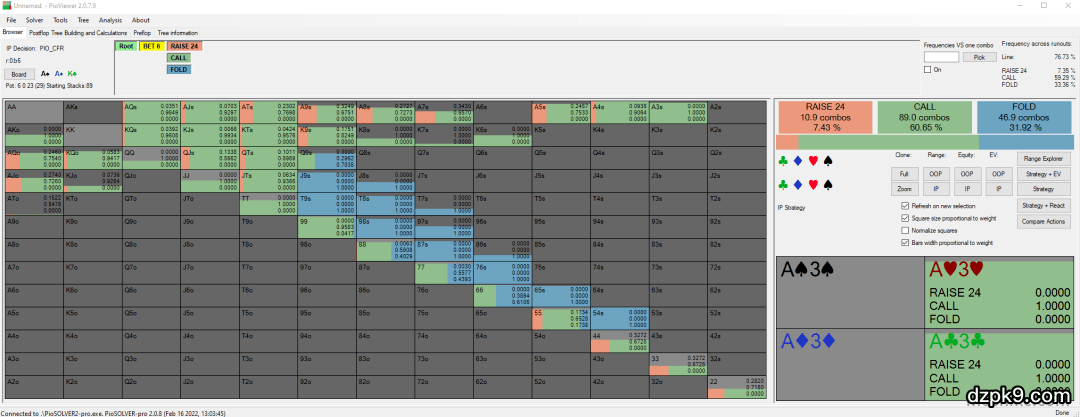The height and width of the screenshot is (417, 1080).
Task: Enable the Normalize squares checkbox
Action: [x=905, y=230]
